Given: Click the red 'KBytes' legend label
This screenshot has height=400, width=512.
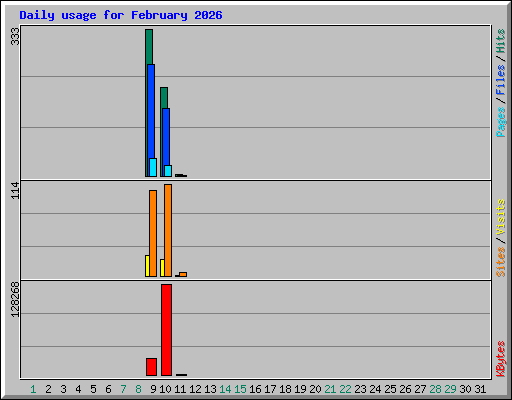Looking at the screenshot, I should 501,359.
